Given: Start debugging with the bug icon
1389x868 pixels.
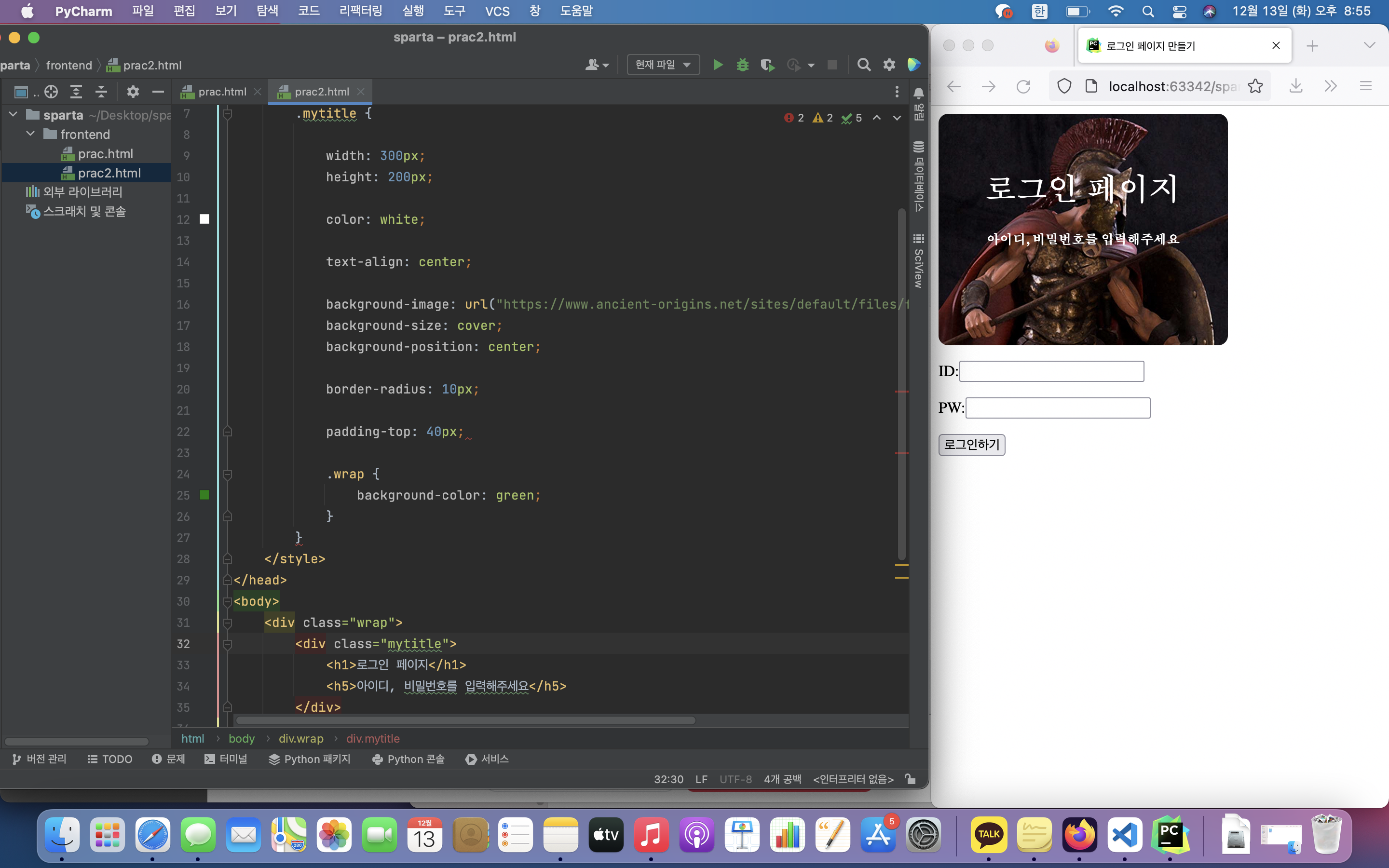Looking at the screenshot, I should pyautogui.click(x=742, y=65).
